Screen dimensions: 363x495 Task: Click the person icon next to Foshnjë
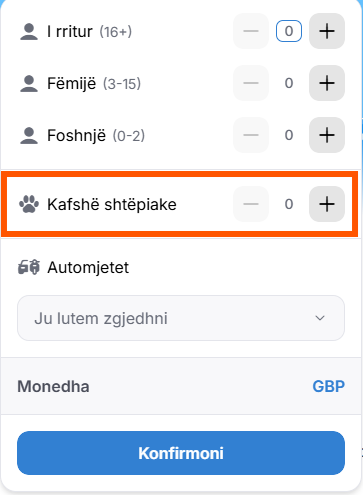(29, 135)
